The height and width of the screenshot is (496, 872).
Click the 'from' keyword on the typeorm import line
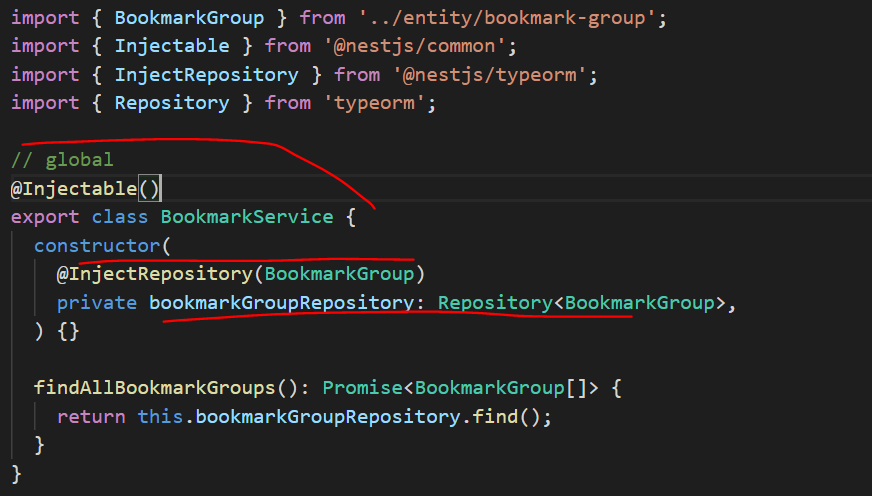[288, 103]
